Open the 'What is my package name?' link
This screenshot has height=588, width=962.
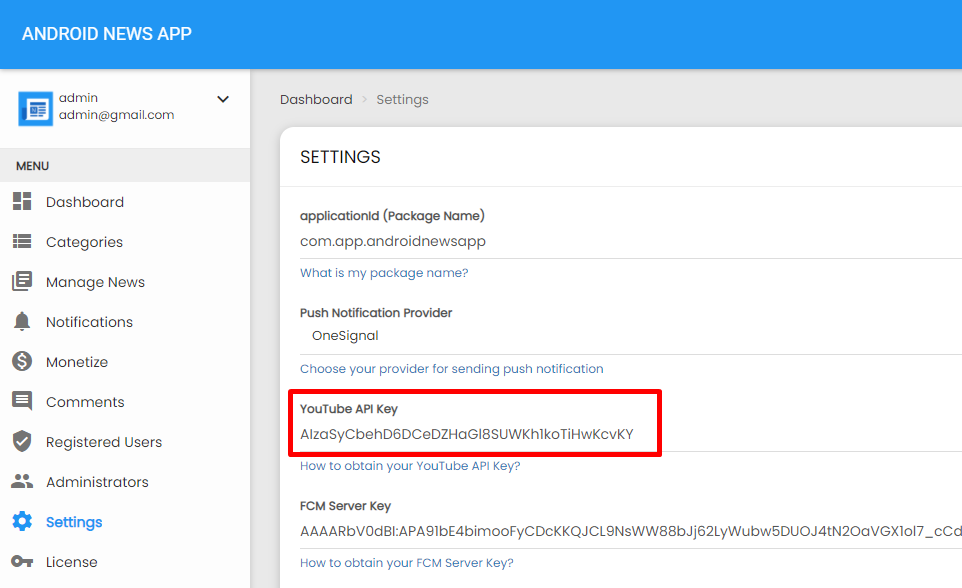pos(384,273)
